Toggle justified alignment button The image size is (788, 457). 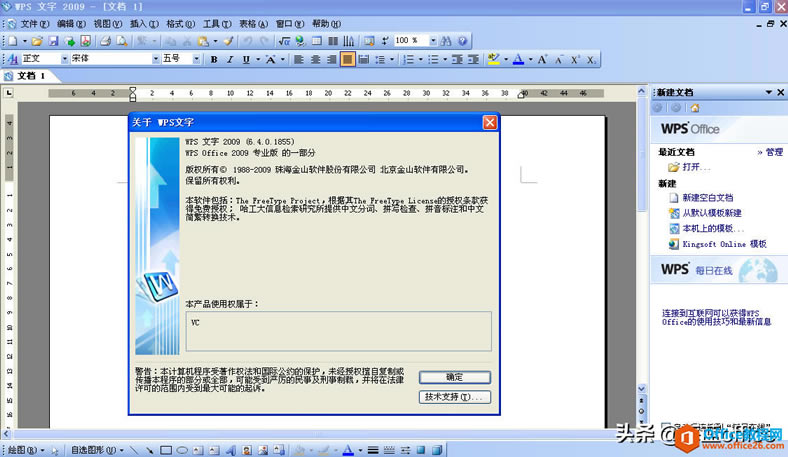pyautogui.click(x=347, y=59)
